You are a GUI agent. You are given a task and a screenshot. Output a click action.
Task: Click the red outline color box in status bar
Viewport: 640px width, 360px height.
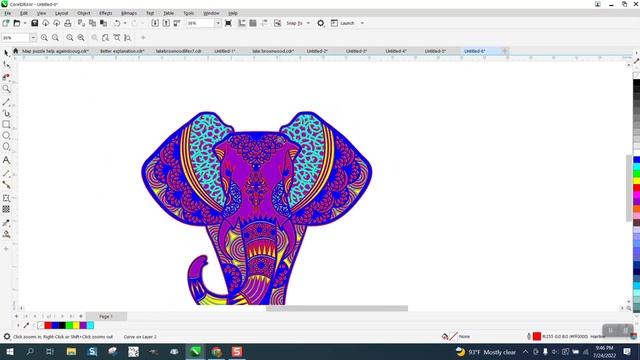pos(537,336)
